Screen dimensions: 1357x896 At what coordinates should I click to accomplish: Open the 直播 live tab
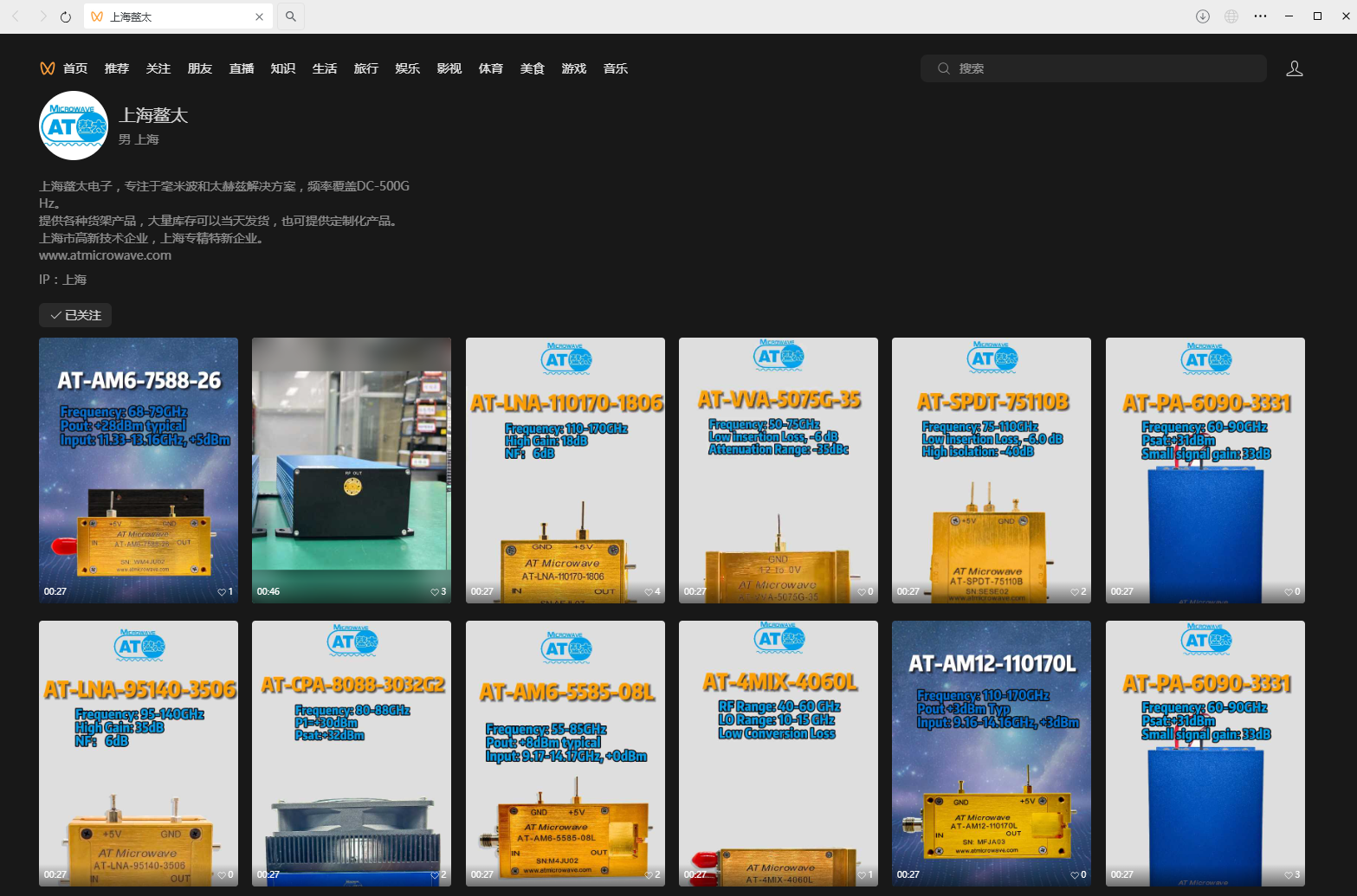[x=242, y=68]
